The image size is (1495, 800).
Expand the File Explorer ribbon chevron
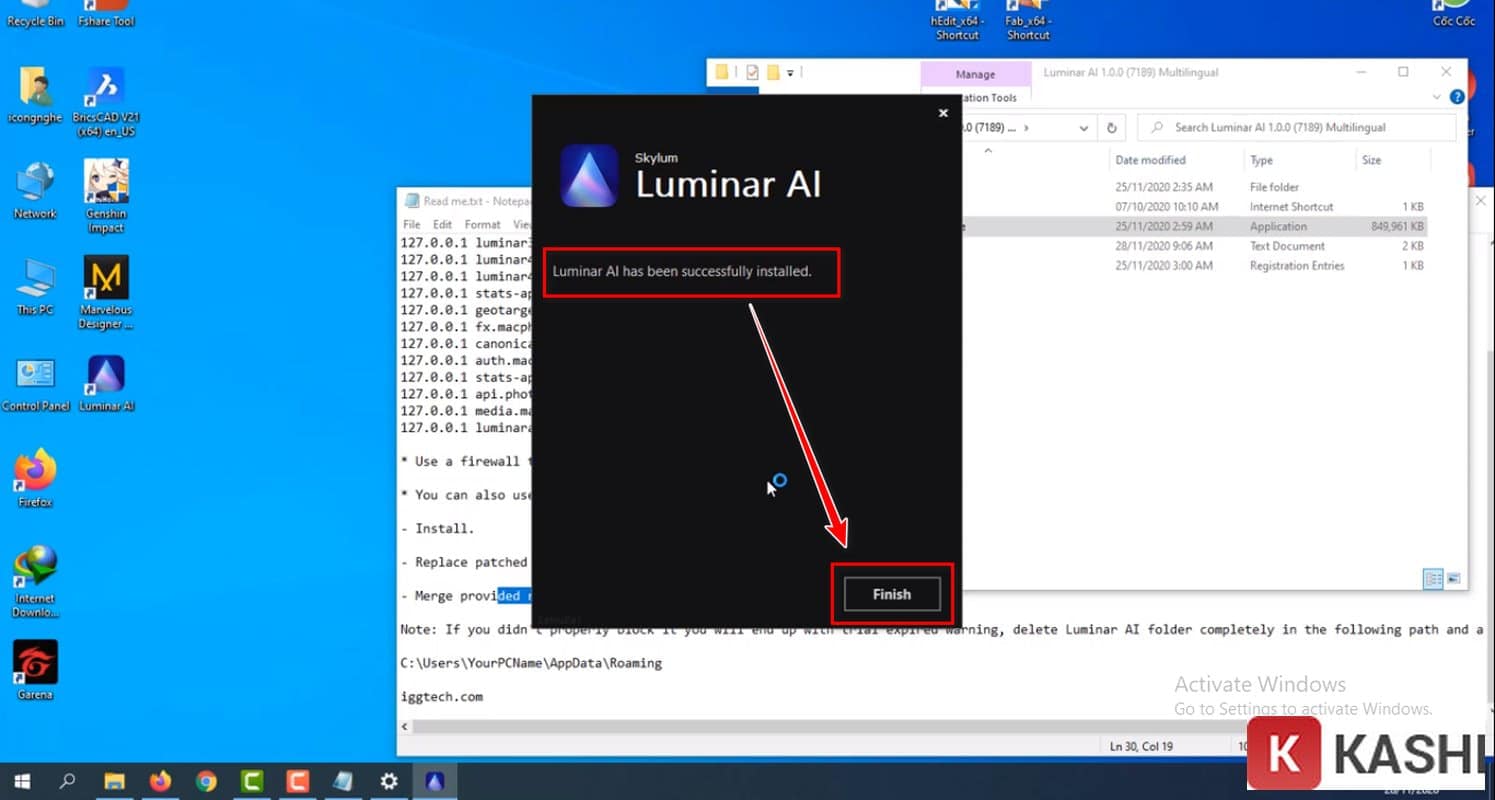click(1437, 97)
